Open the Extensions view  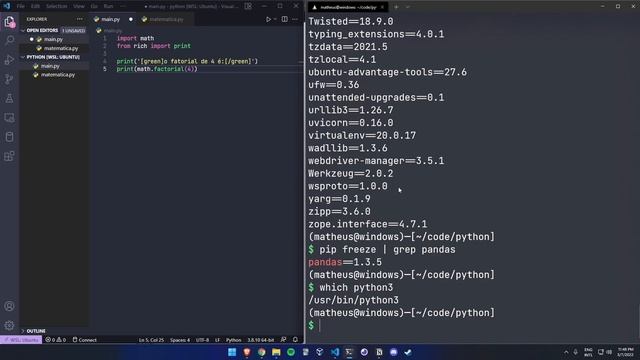(x=9, y=156)
